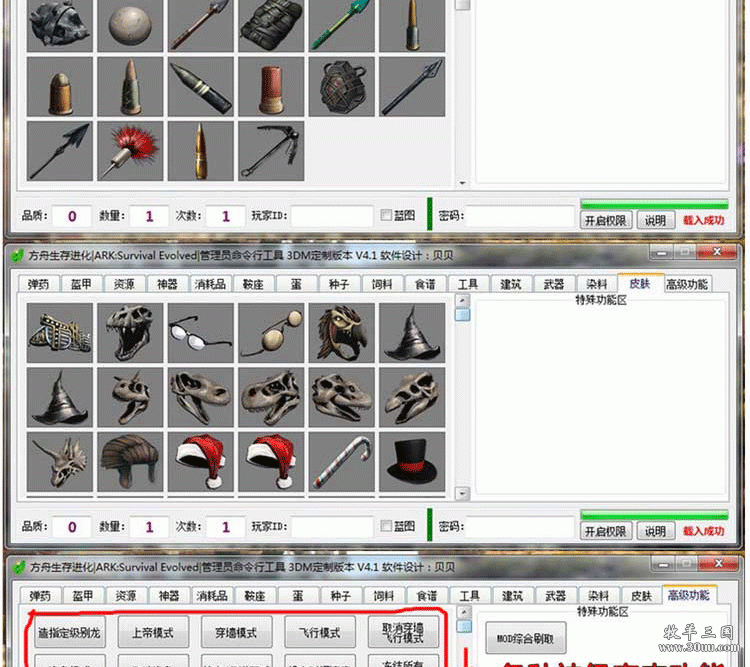Open the 盔甲 tab in the skins window
Screen dimensions: 750x667
point(81,284)
